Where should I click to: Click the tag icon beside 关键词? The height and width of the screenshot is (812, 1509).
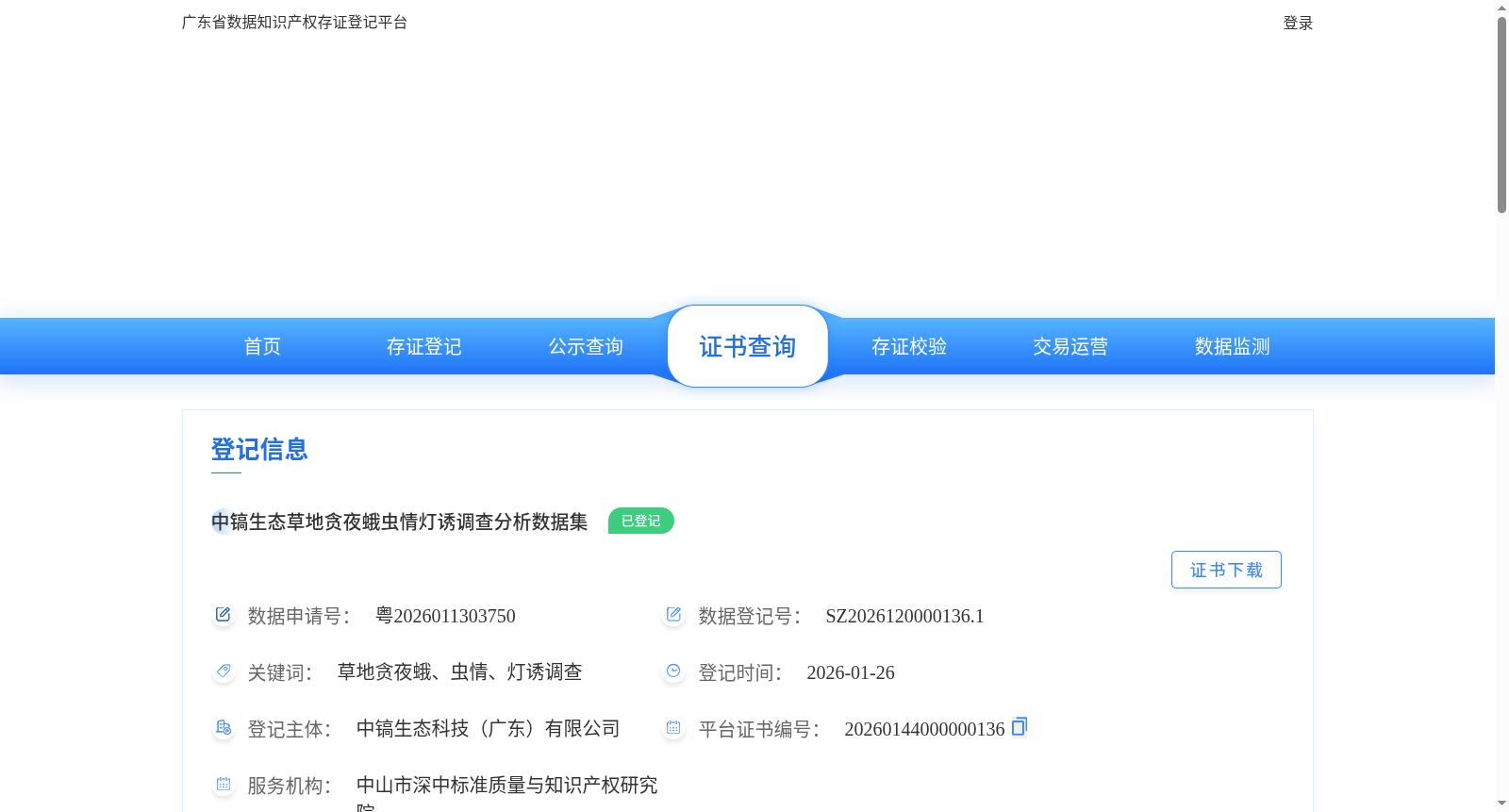click(224, 671)
